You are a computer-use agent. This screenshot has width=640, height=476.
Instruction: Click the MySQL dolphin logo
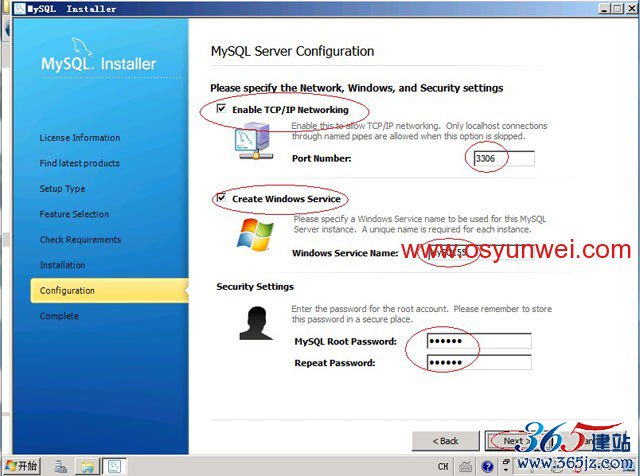point(82,46)
